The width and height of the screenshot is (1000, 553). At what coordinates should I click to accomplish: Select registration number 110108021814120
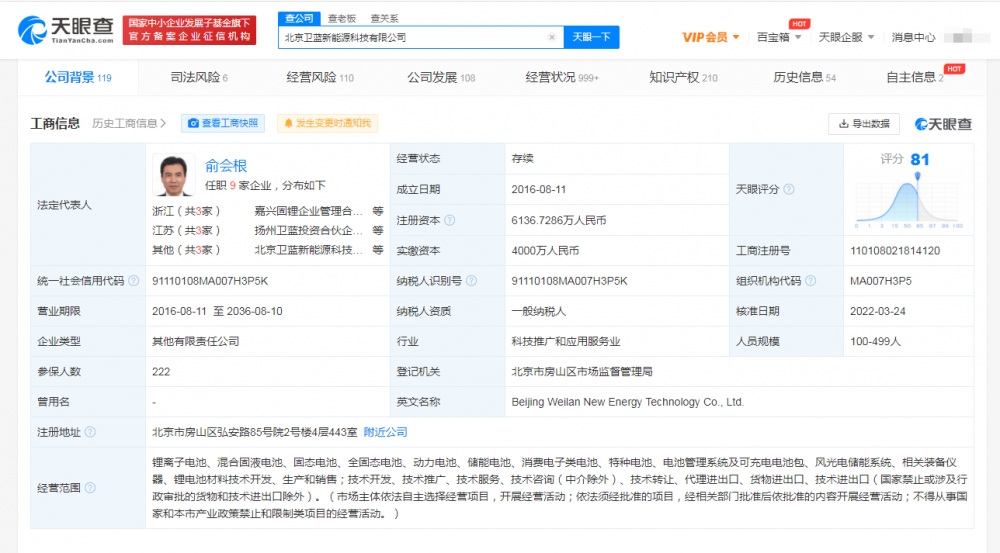[x=895, y=251]
